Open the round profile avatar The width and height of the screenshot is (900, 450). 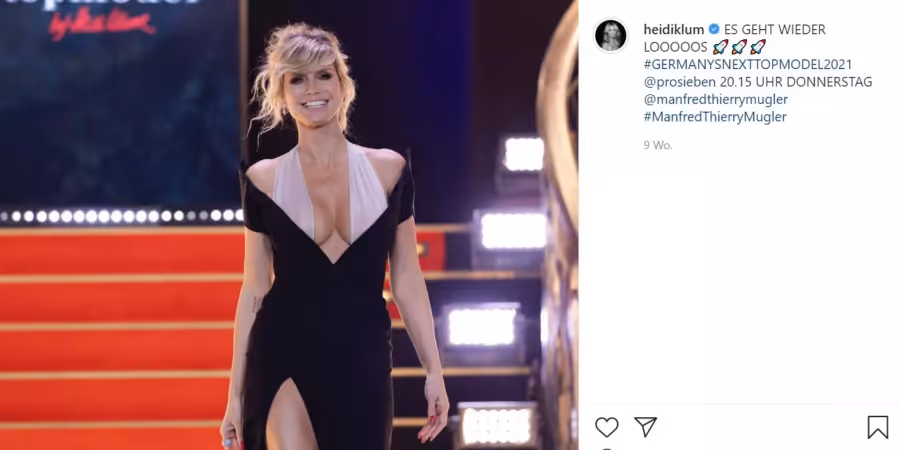pos(611,36)
